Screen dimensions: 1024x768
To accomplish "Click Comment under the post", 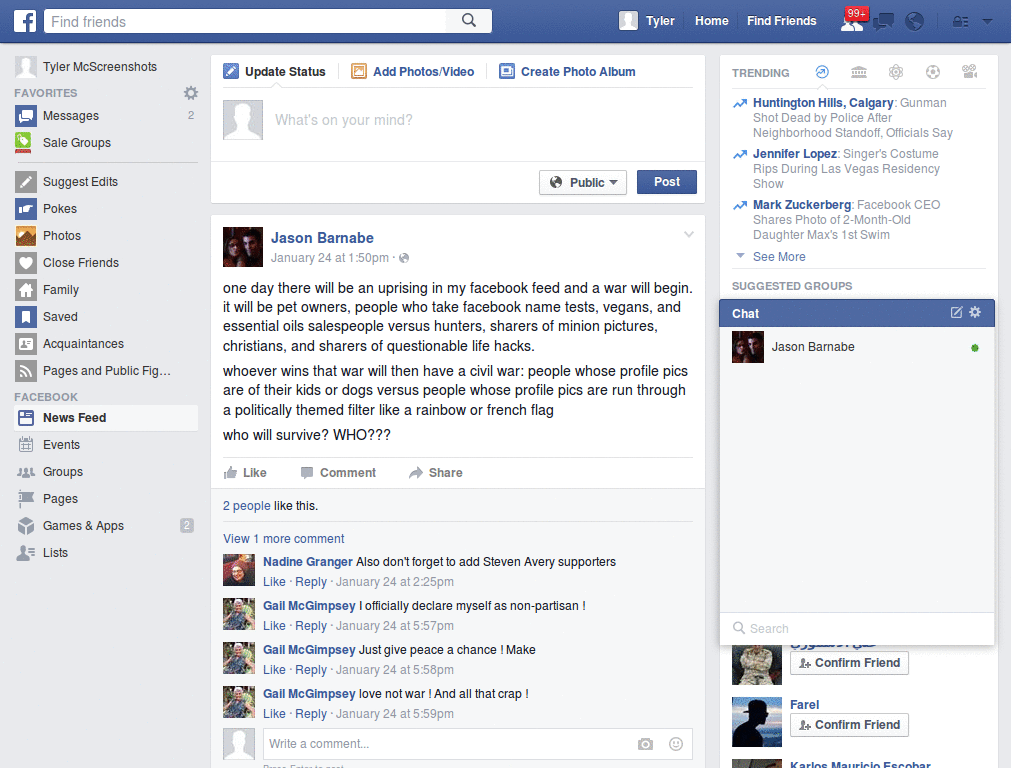I will tap(338, 473).
